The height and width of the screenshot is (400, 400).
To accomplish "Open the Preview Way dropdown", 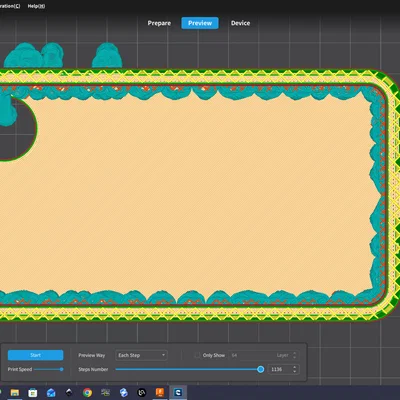I will click(141, 355).
